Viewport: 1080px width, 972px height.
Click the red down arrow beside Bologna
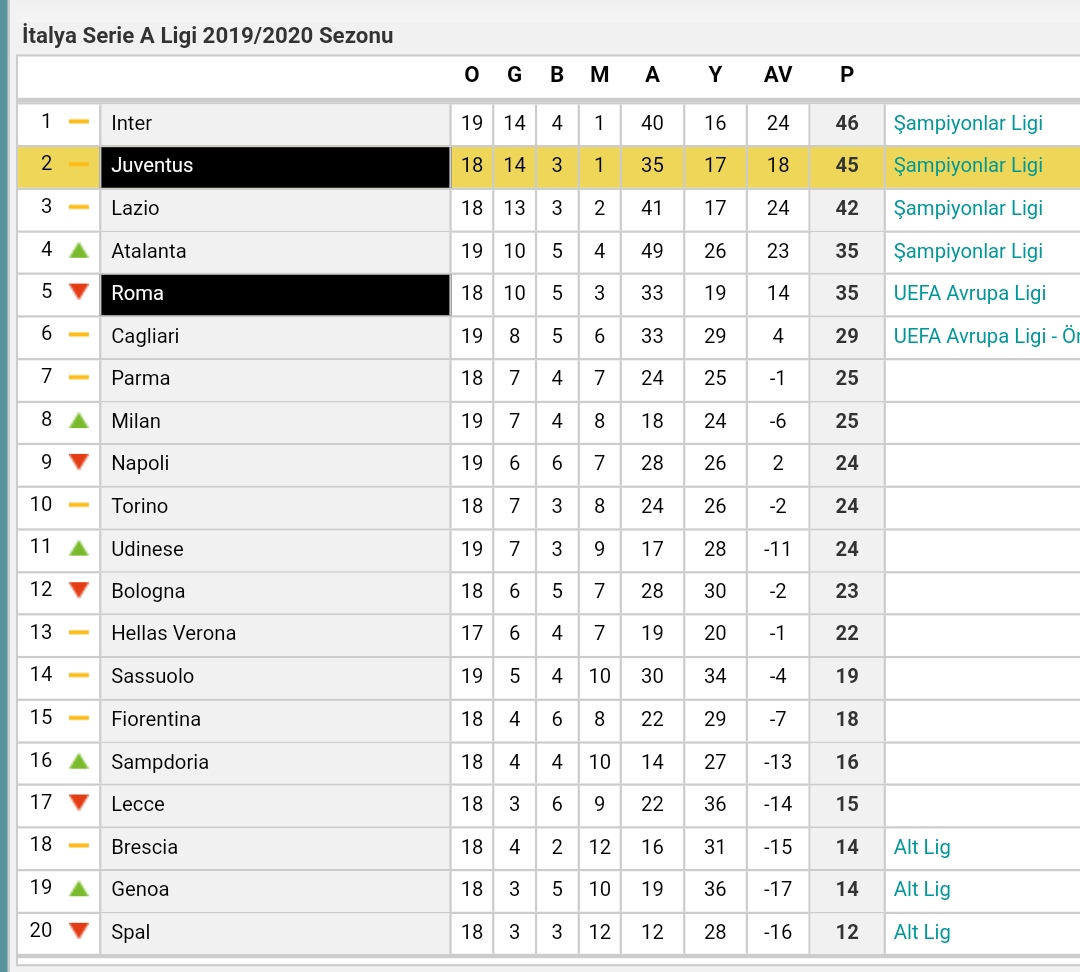[x=79, y=590]
